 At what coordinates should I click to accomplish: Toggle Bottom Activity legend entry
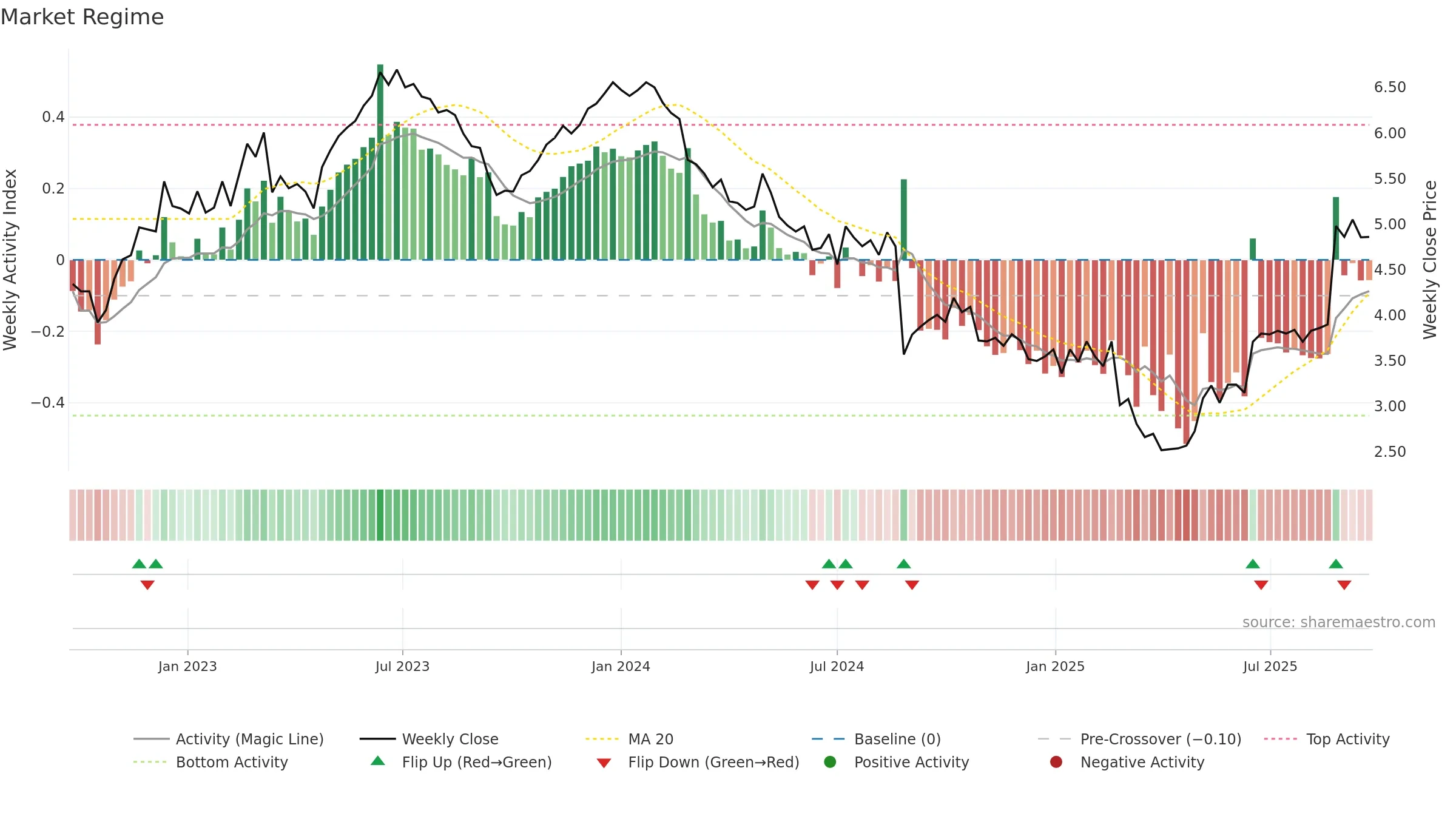click(x=211, y=762)
